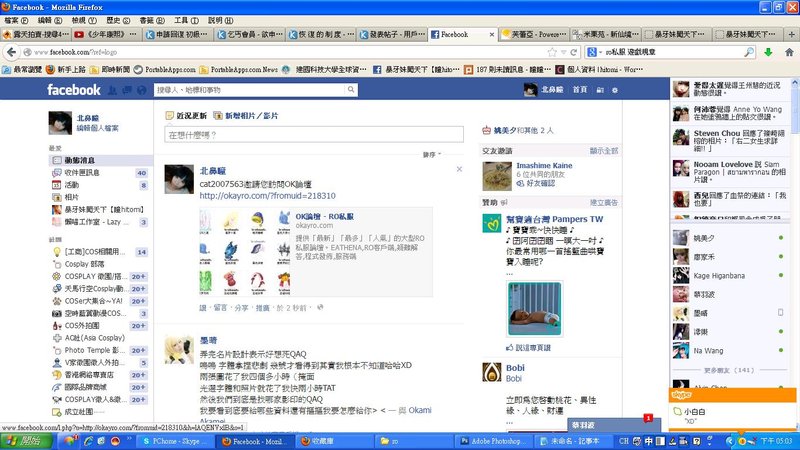The height and width of the screenshot is (450, 800).
Task: Open the downloads green arrow icon
Action: [x=768, y=52]
